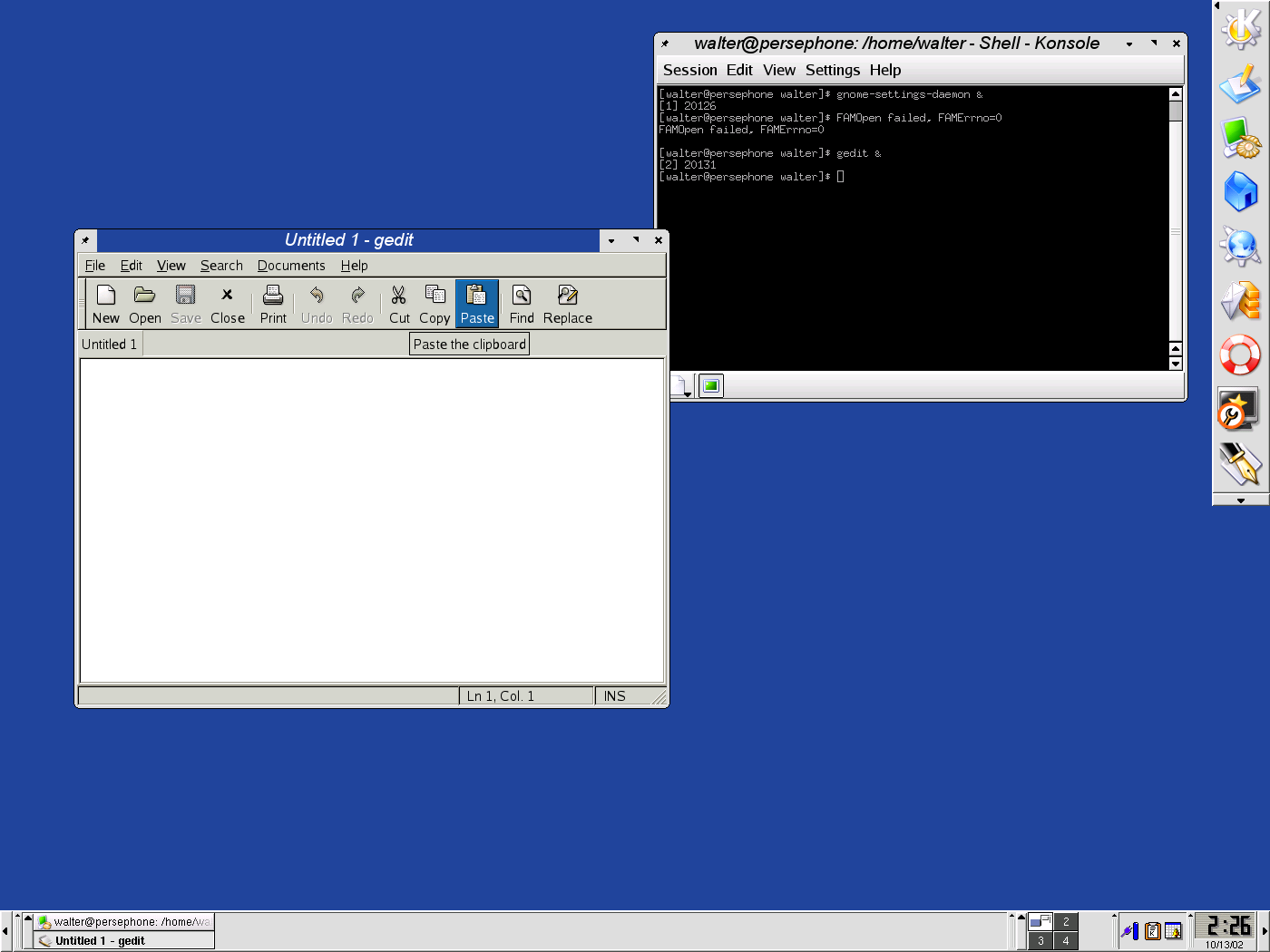The height and width of the screenshot is (952, 1270).
Task: Open the KDE K menu launcher
Action: click(x=1240, y=29)
